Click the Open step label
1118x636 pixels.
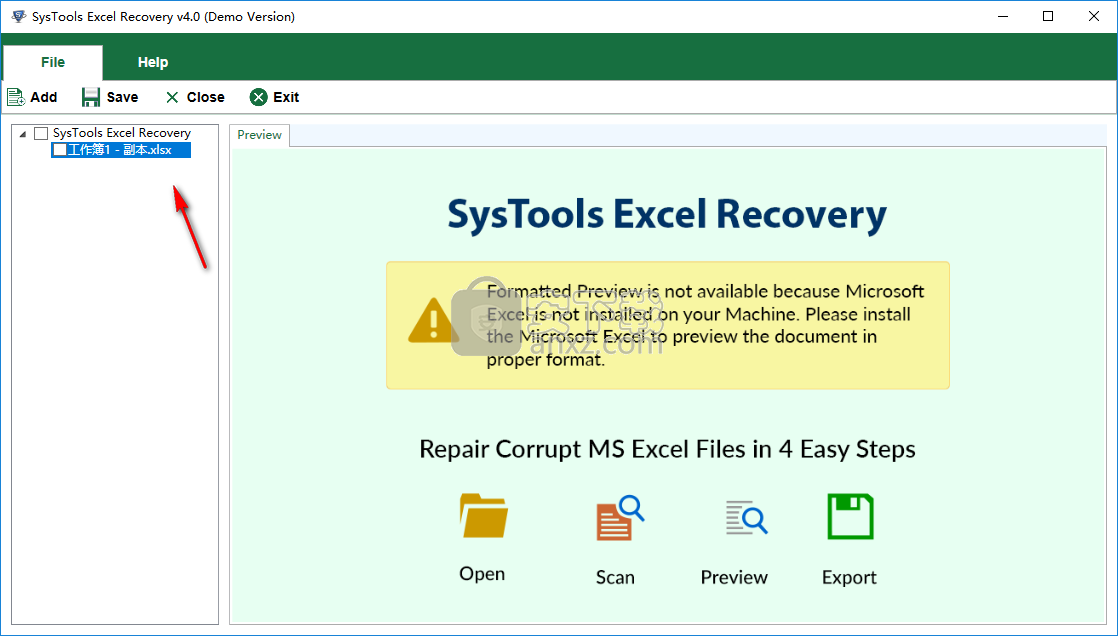[x=482, y=573]
